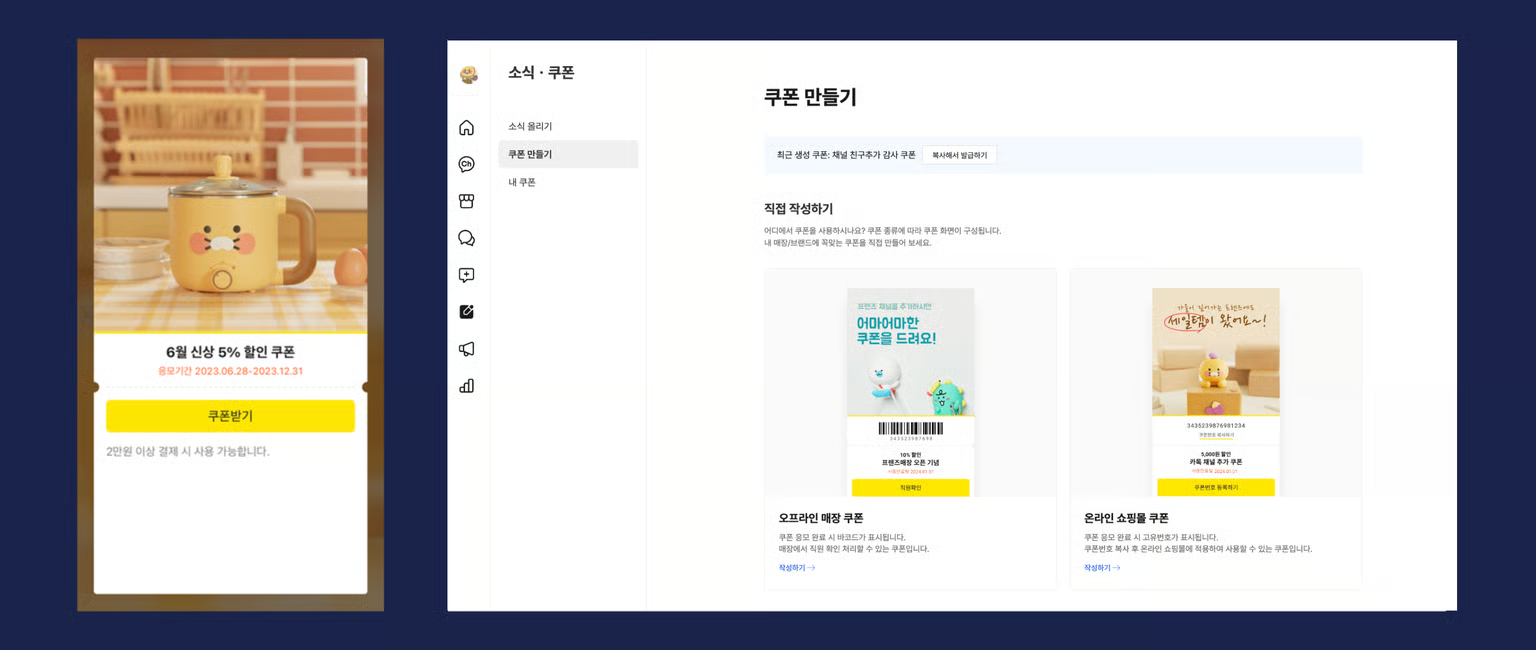Click the 직원확인 button in coupon preview
The image size is (1536, 650).
click(x=910, y=487)
